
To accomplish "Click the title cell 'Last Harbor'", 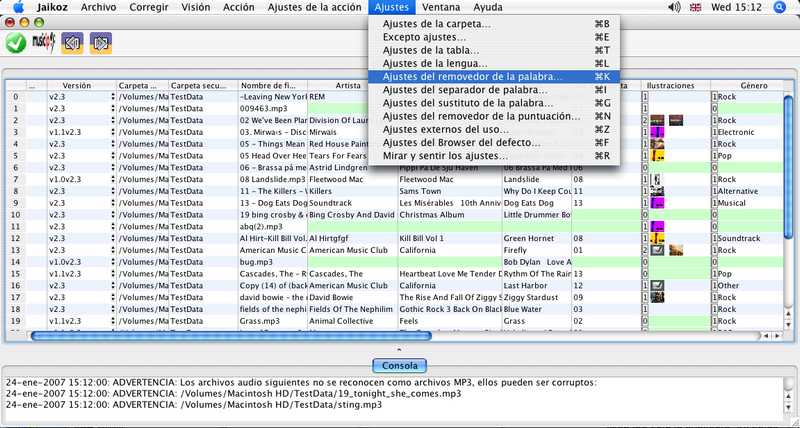I will (537, 286).
